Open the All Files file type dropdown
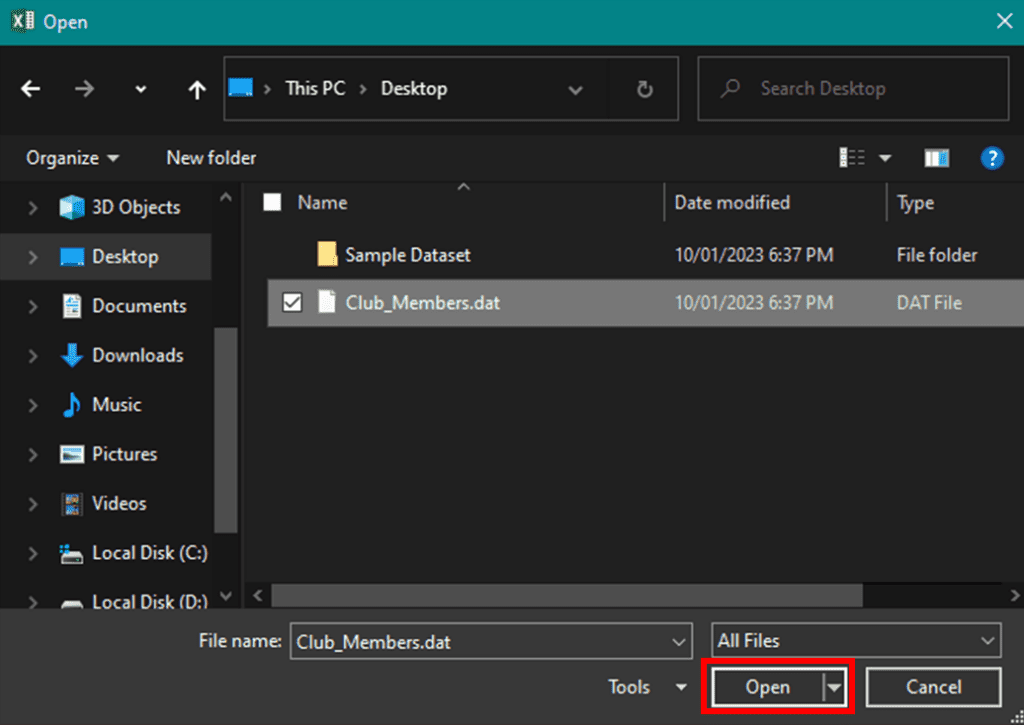 coord(856,640)
